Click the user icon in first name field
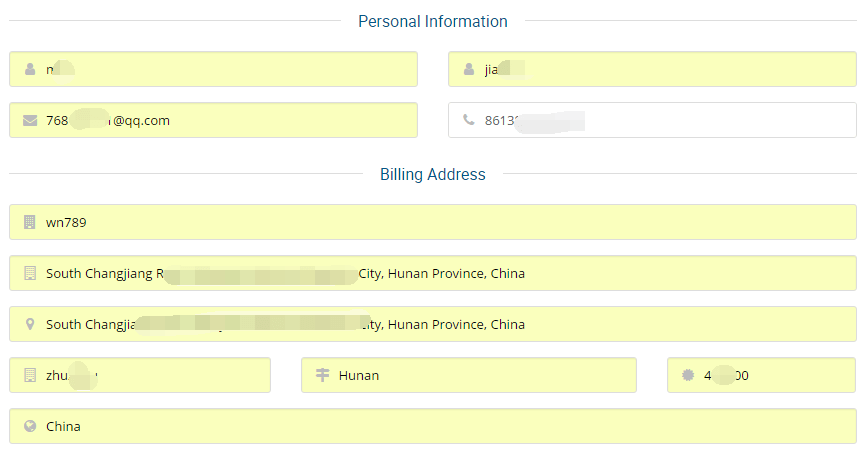The height and width of the screenshot is (468, 867). tap(29, 70)
